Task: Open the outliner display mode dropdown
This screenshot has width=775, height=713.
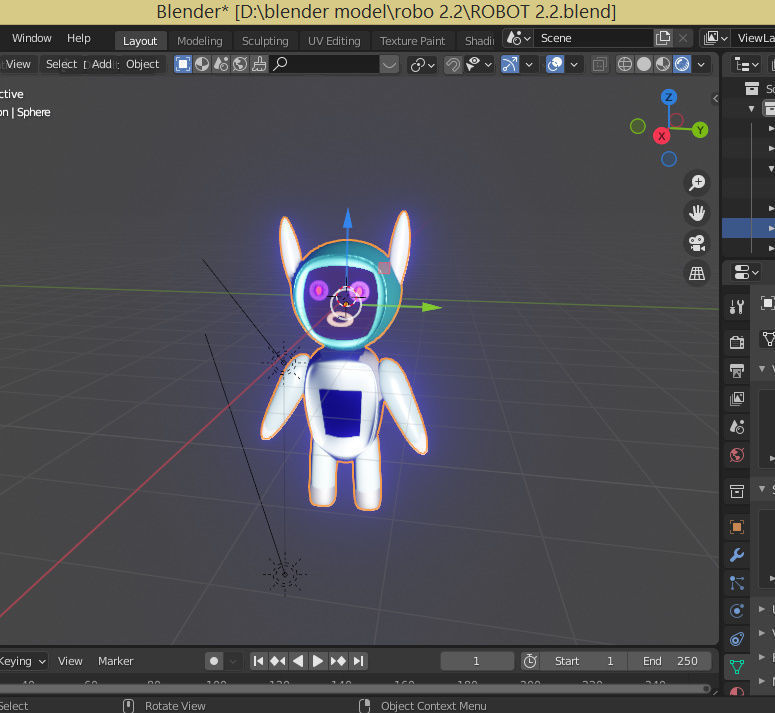Action: pyautogui.click(x=746, y=65)
